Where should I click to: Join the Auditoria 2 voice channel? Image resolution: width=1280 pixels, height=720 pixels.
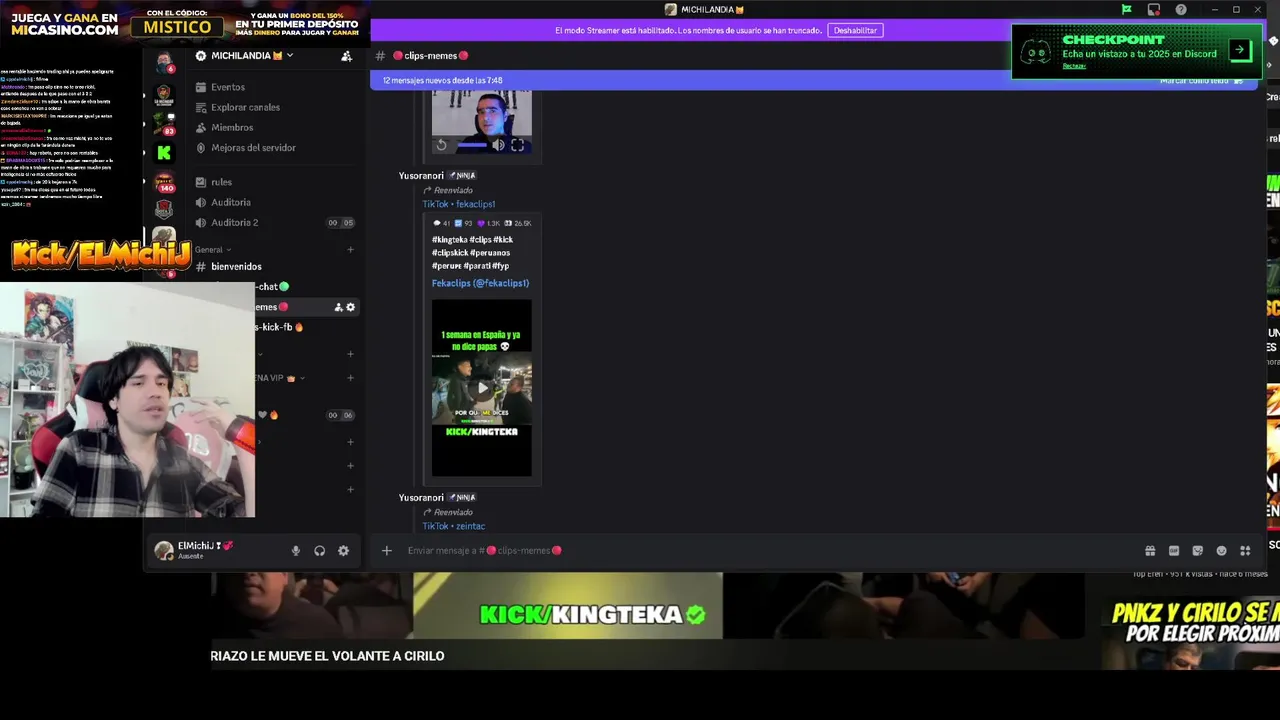(x=227, y=222)
